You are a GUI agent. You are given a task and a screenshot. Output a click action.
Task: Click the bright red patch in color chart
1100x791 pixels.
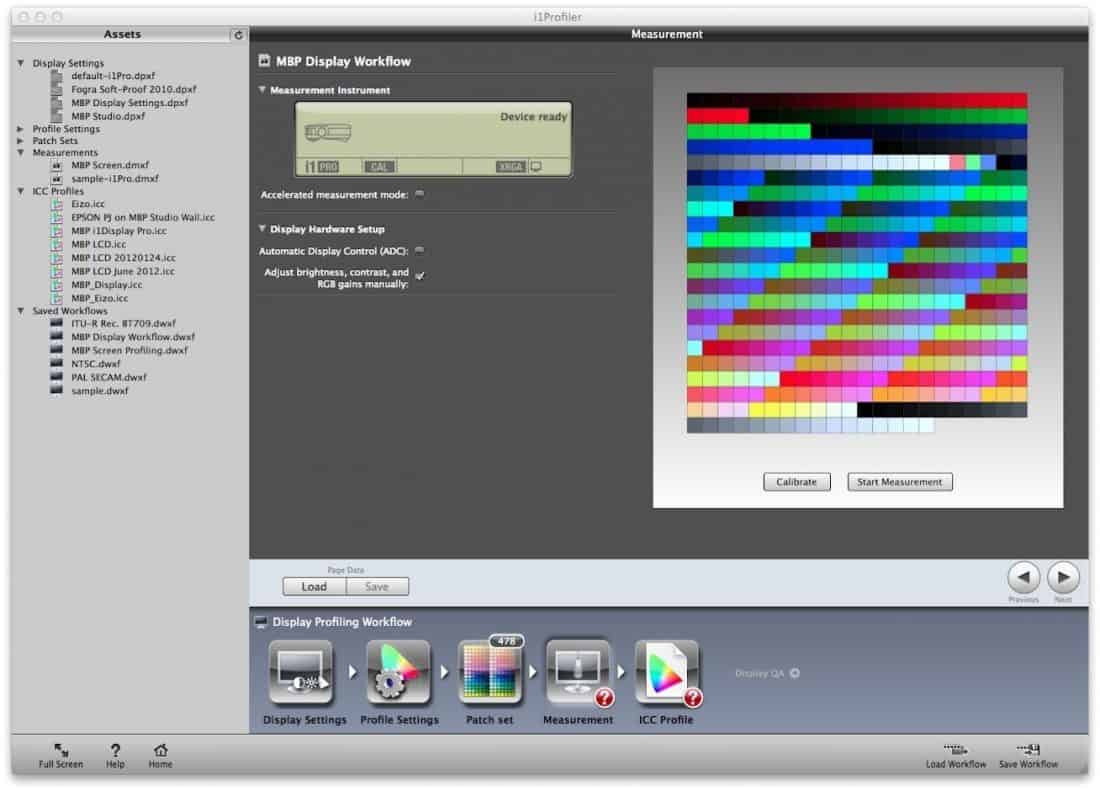(x=717, y=116)
